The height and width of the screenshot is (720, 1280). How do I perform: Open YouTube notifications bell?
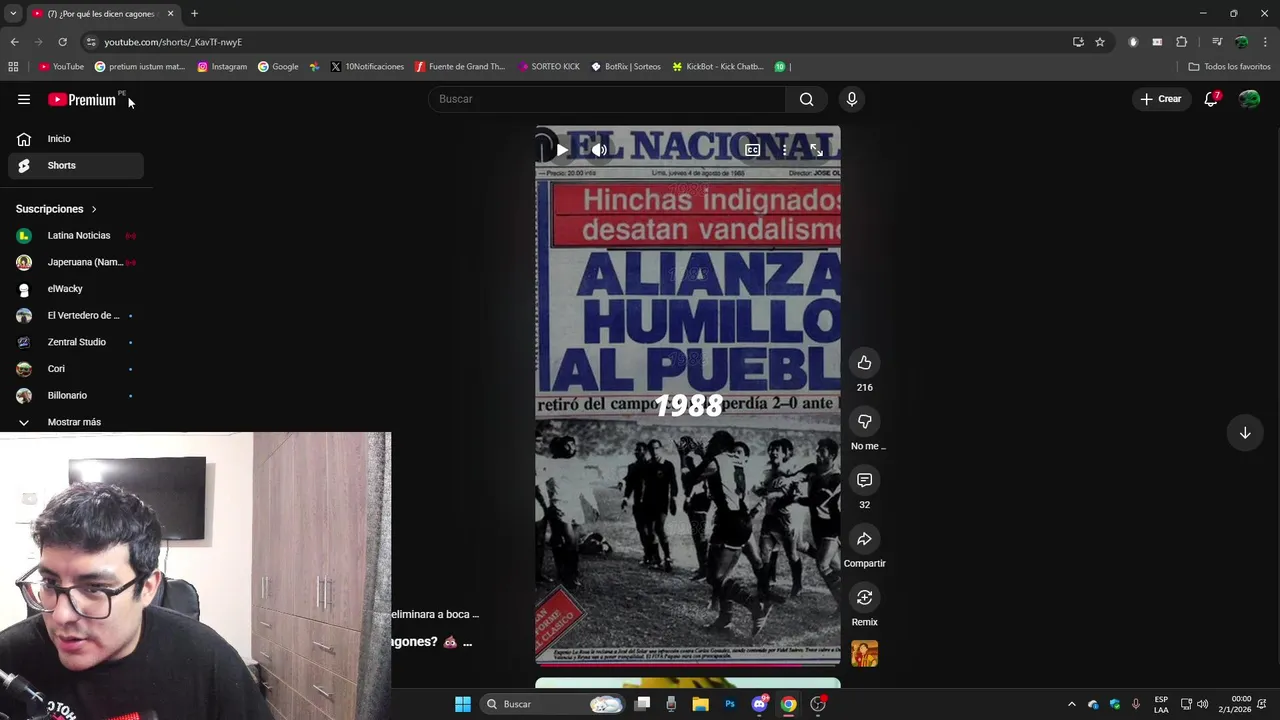(x=1211, y=99)
